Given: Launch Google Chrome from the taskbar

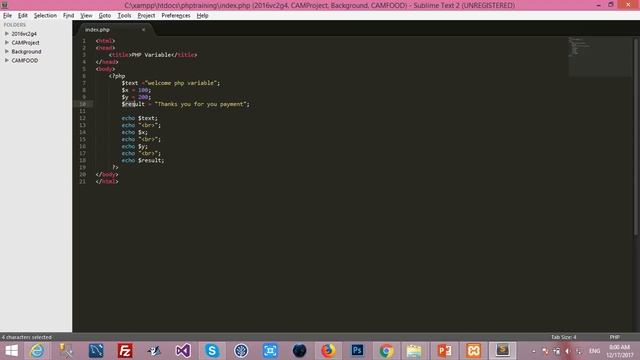Looking at the screenshot, I should [386, 351].
